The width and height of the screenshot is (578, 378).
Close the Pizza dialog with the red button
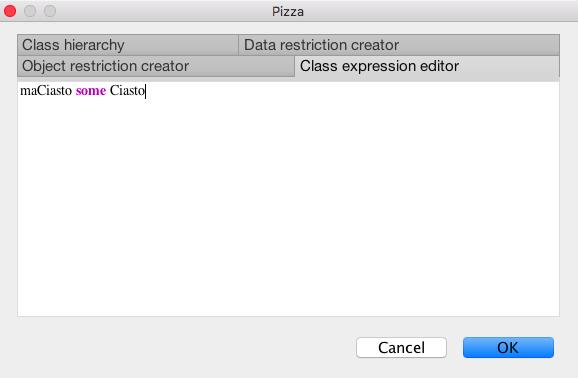click(10, 11)
